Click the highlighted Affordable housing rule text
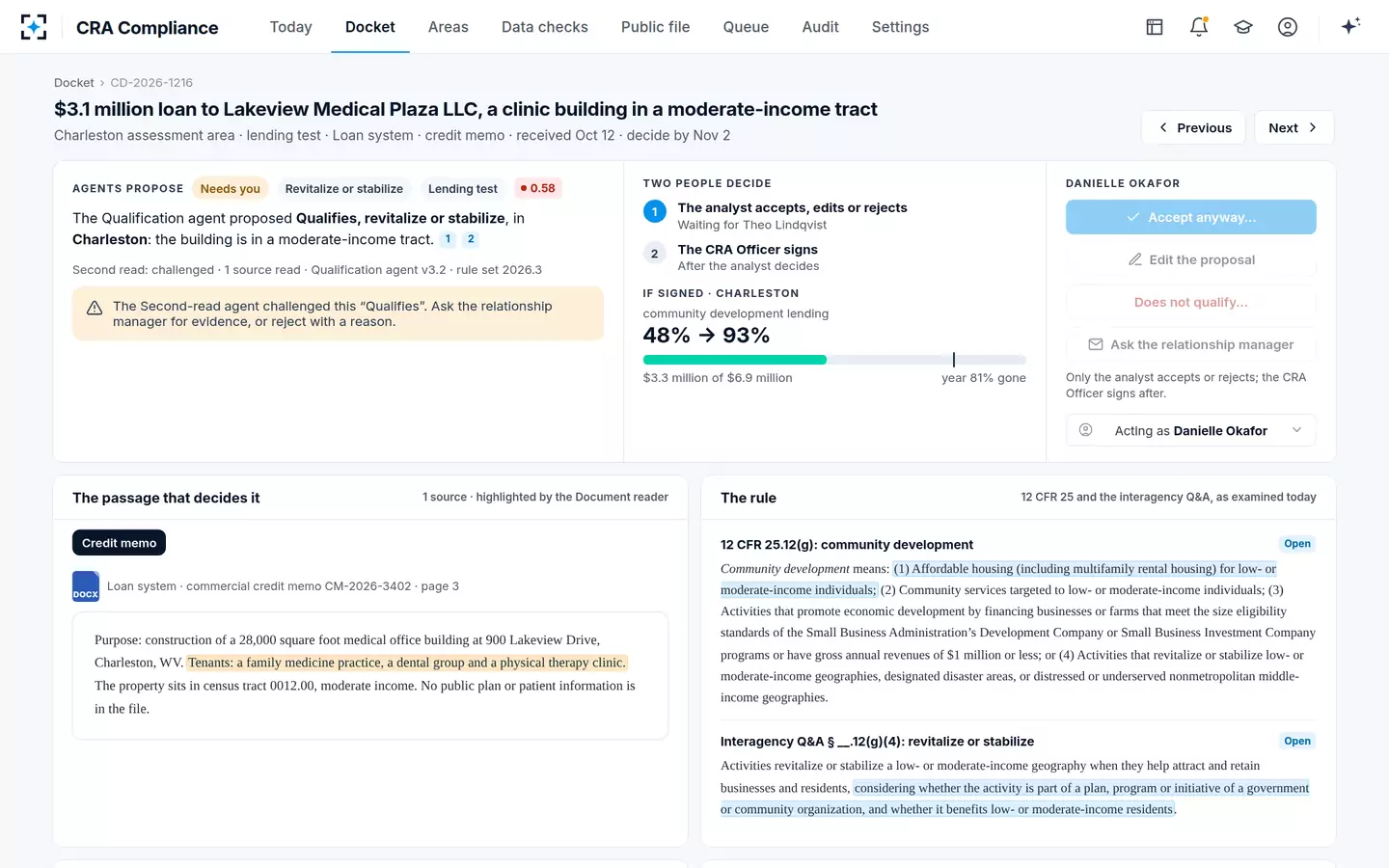This screenshot has width=1389, height=868. (x=998, y=579)
